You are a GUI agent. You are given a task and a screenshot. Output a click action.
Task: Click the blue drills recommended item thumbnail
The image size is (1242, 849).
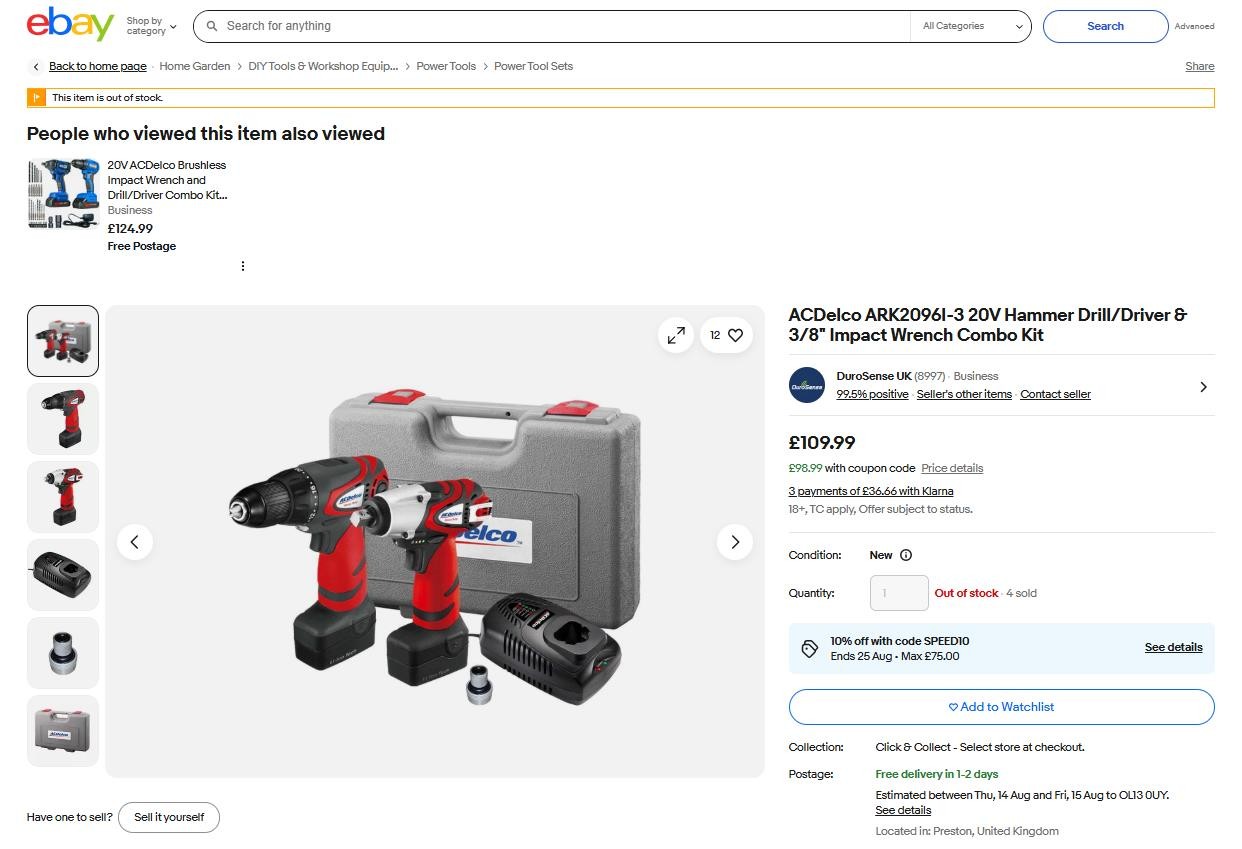(x=63, y=195)
